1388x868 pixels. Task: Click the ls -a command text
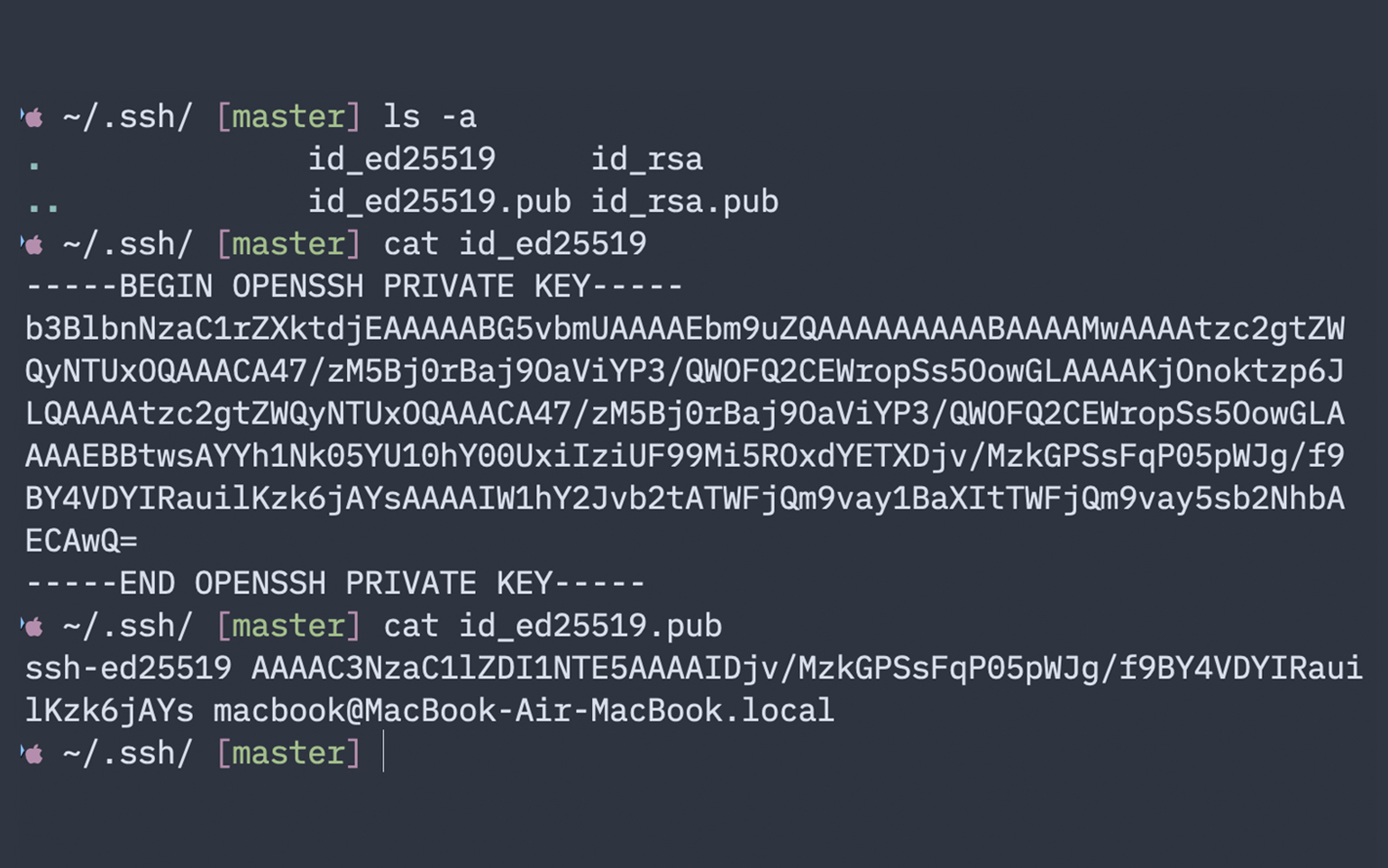tap(430, 117)
